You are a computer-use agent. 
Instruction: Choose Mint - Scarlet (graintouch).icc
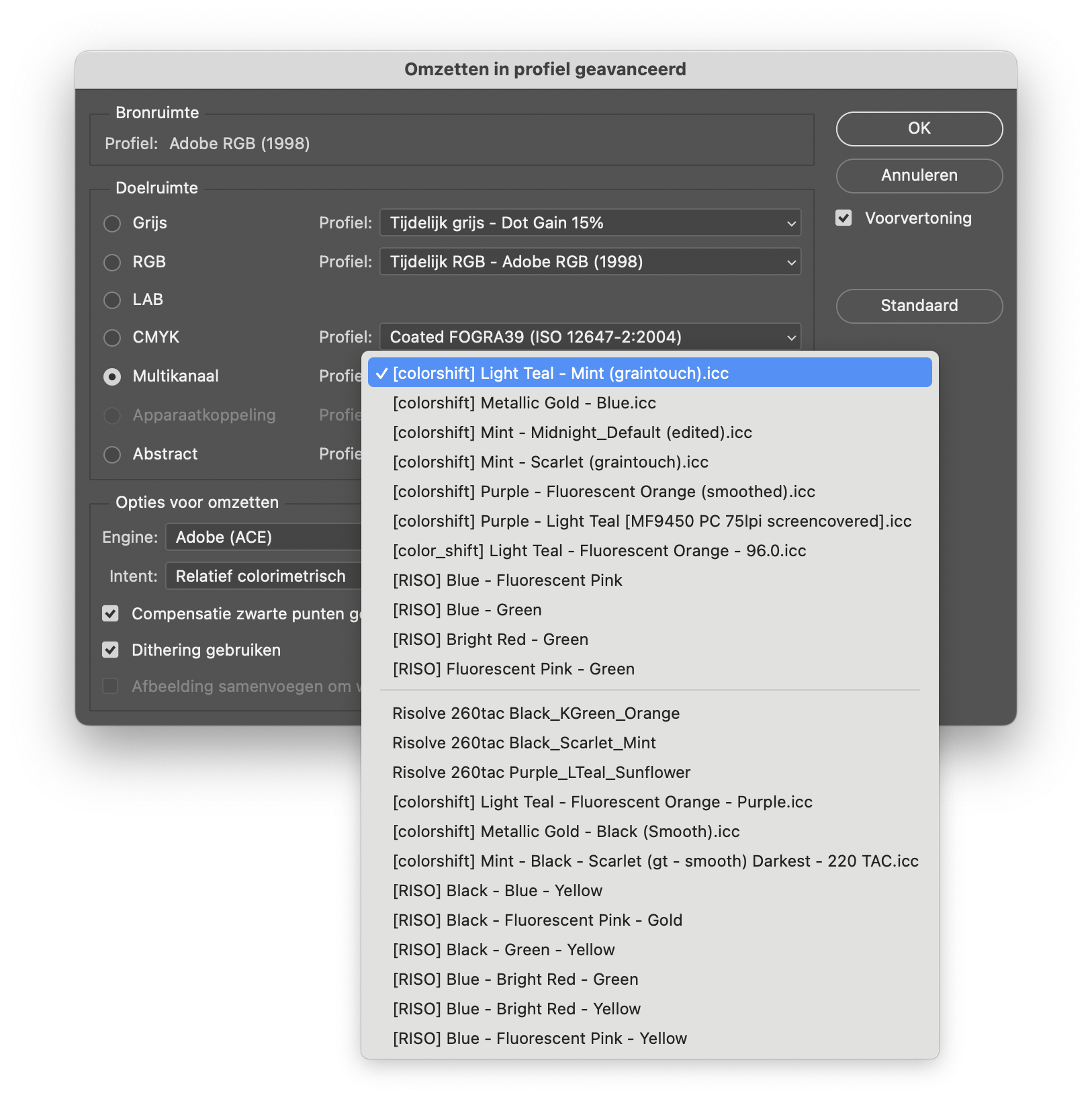pyautogui.click(x=550, y=462)
